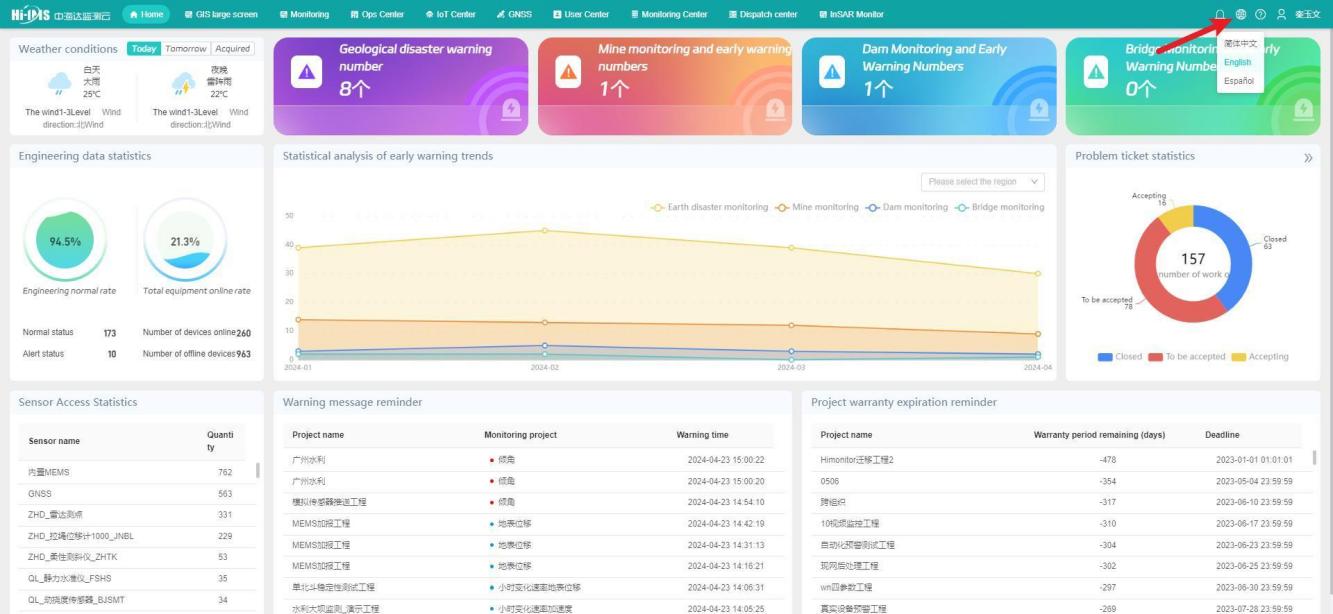Expand Problem ticket statistics with double chevron

pyautogui.click(x=1308, y=158)
